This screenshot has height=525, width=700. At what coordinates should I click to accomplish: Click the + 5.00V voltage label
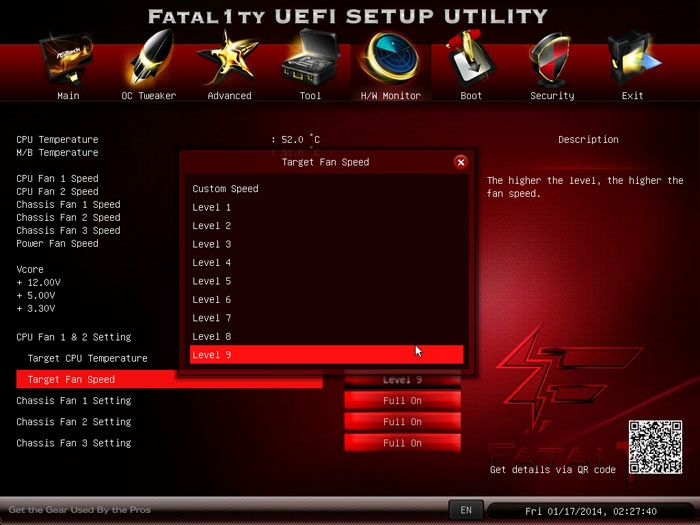click(x=36, y=295)
